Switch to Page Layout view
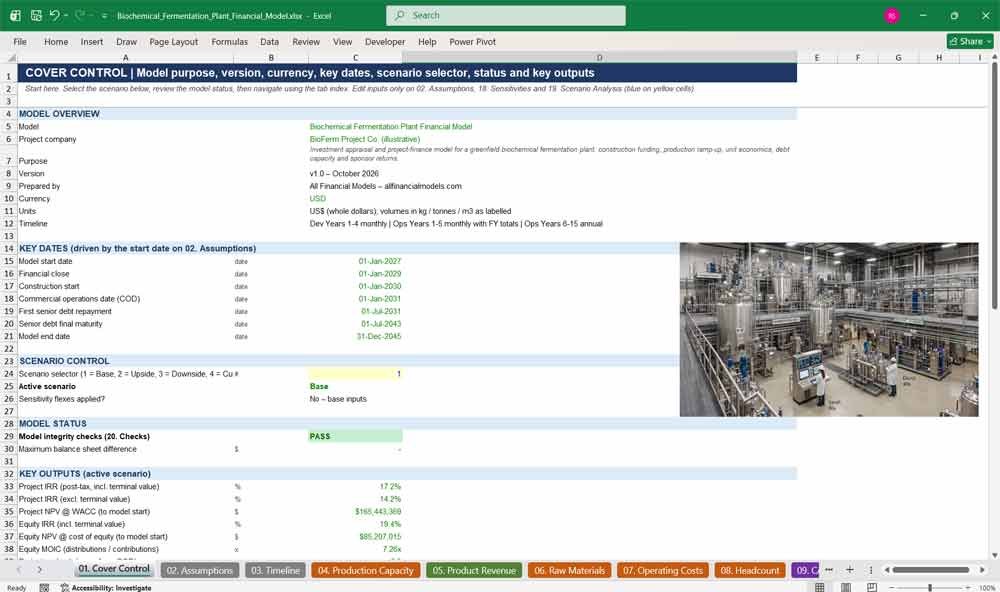The width and height of the screenshot is (1000, 592). tap(846, 588)
